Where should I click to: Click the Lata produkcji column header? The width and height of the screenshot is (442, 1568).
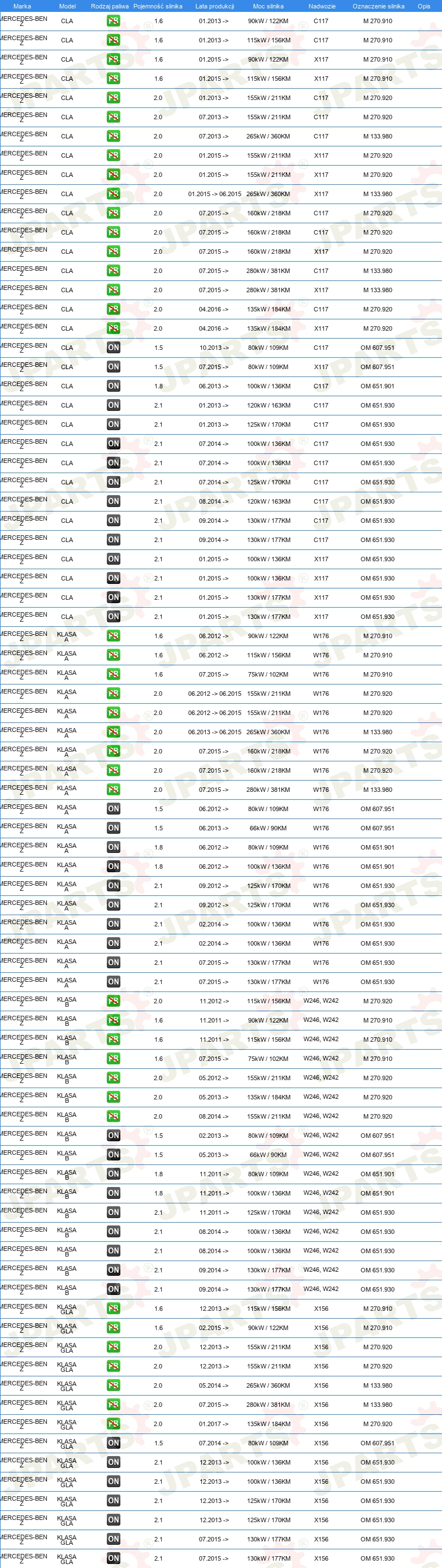point(214,6)
